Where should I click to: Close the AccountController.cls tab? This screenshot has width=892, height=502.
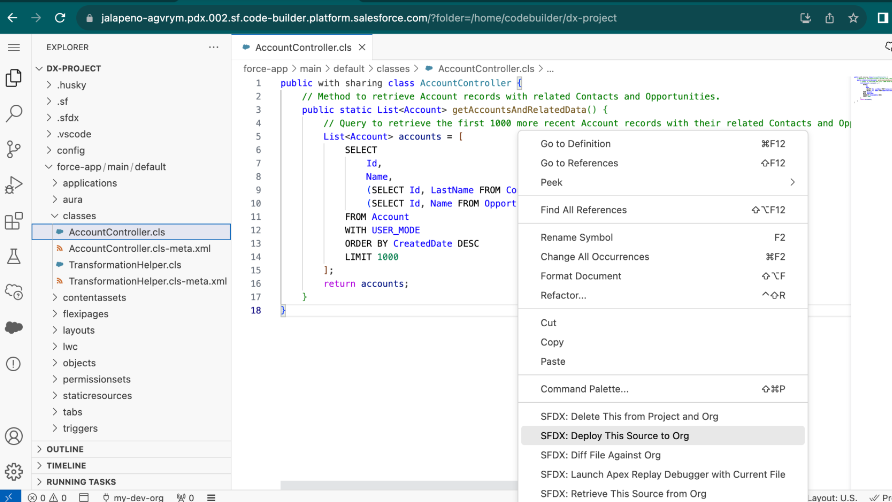[x=362, y=47]
